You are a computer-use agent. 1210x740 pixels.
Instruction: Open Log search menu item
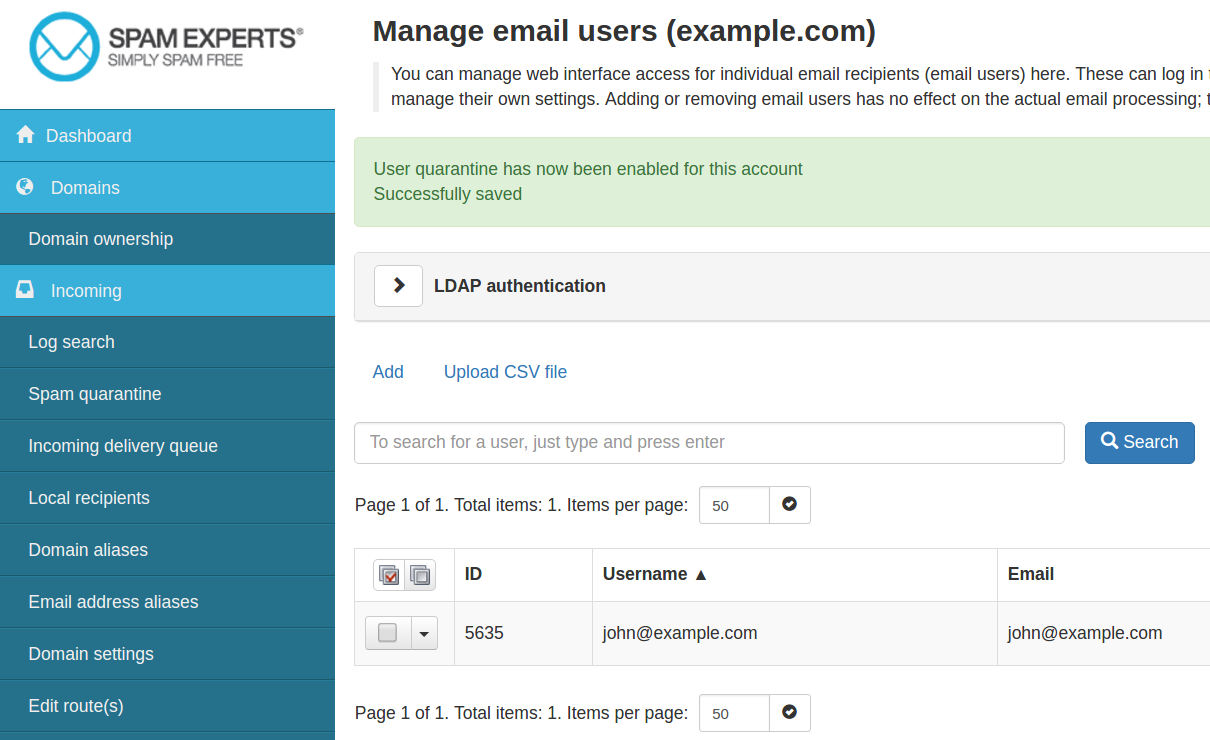[71, 342]
